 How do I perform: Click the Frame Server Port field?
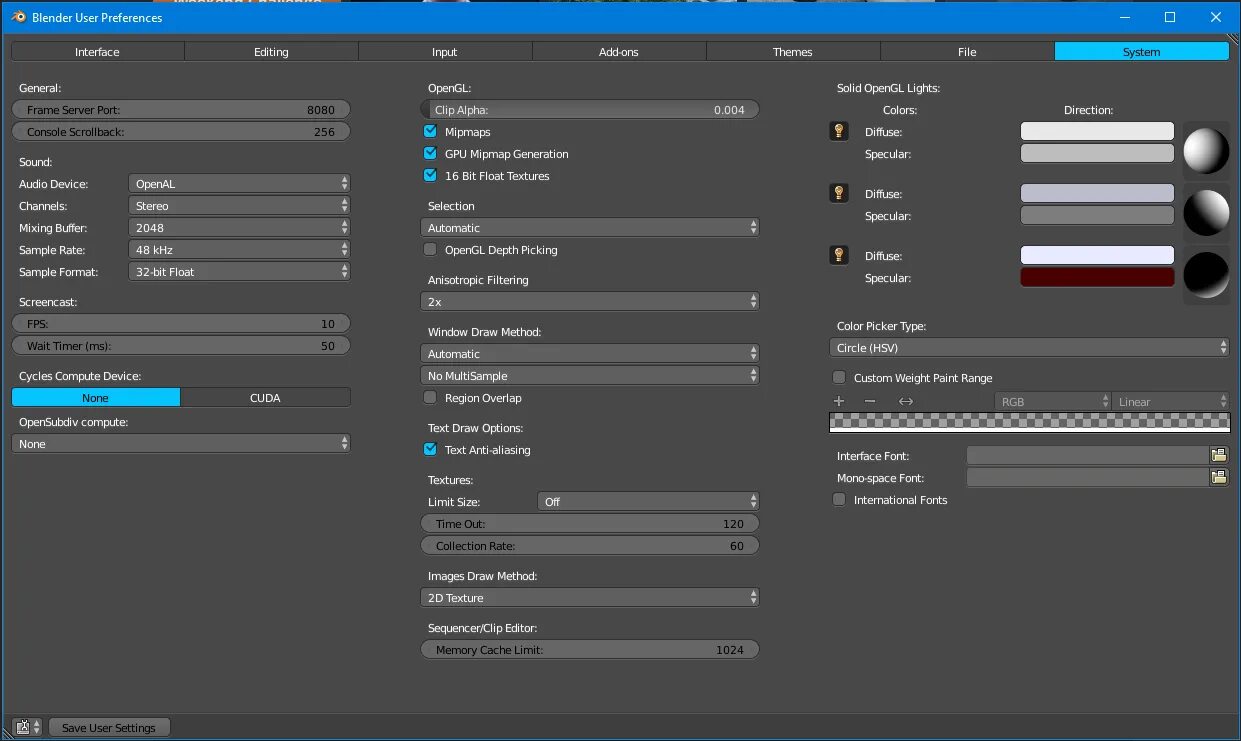(181, 109)
